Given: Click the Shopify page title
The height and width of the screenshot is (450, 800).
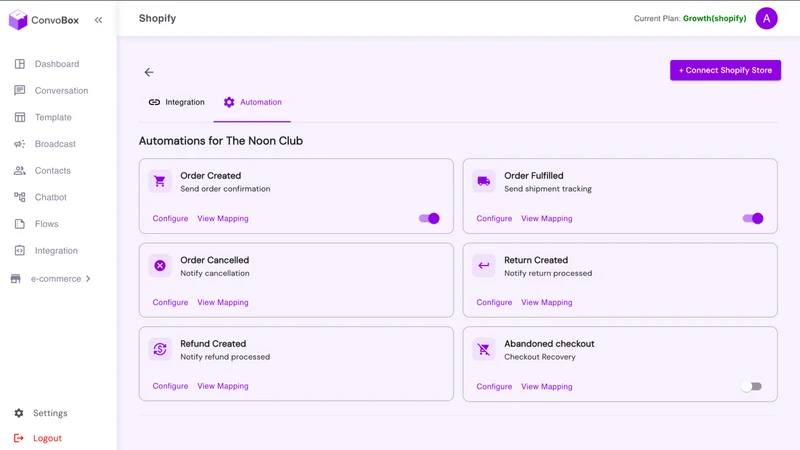Looking at the screenshot, I should (x=157, y=18).
